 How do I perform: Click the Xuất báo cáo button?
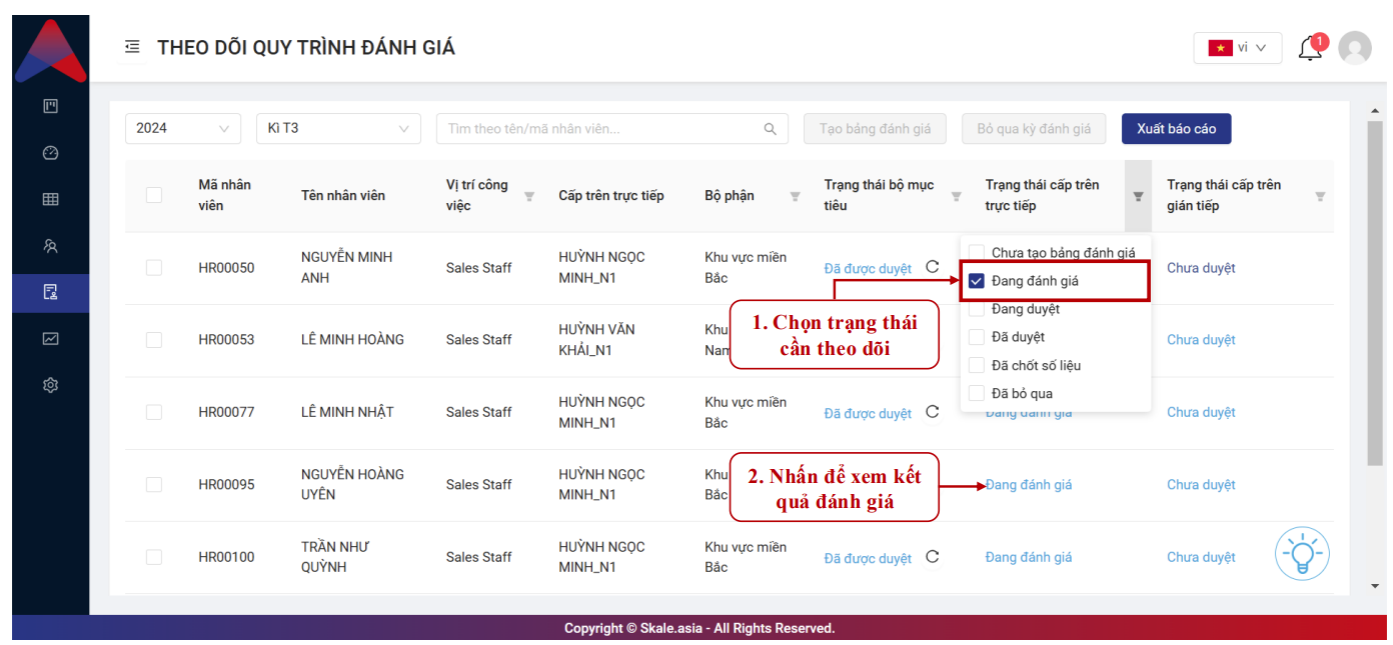point(1176,129)
